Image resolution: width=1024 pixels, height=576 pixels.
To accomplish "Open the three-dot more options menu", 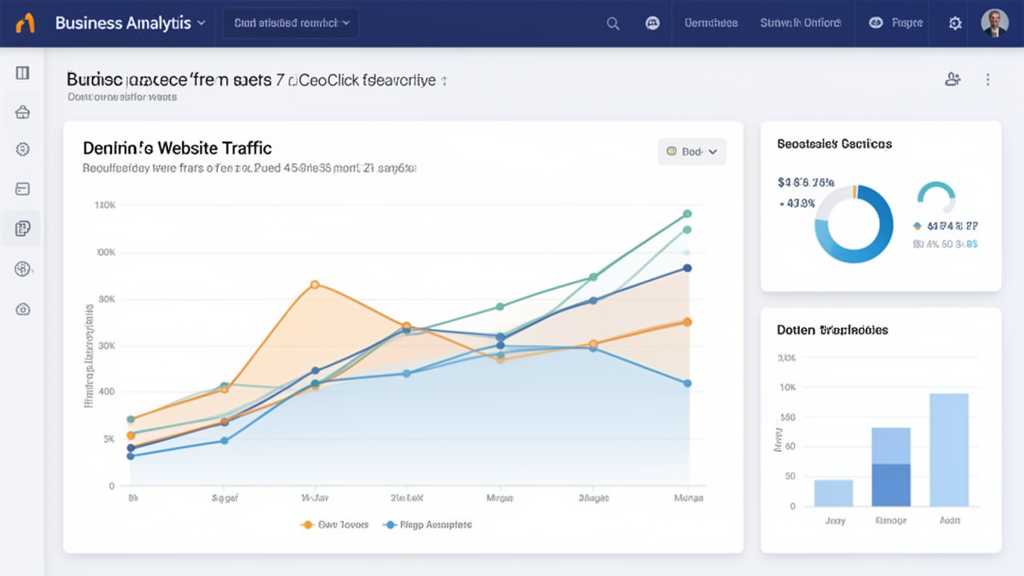I will click(x=988, y=80).
